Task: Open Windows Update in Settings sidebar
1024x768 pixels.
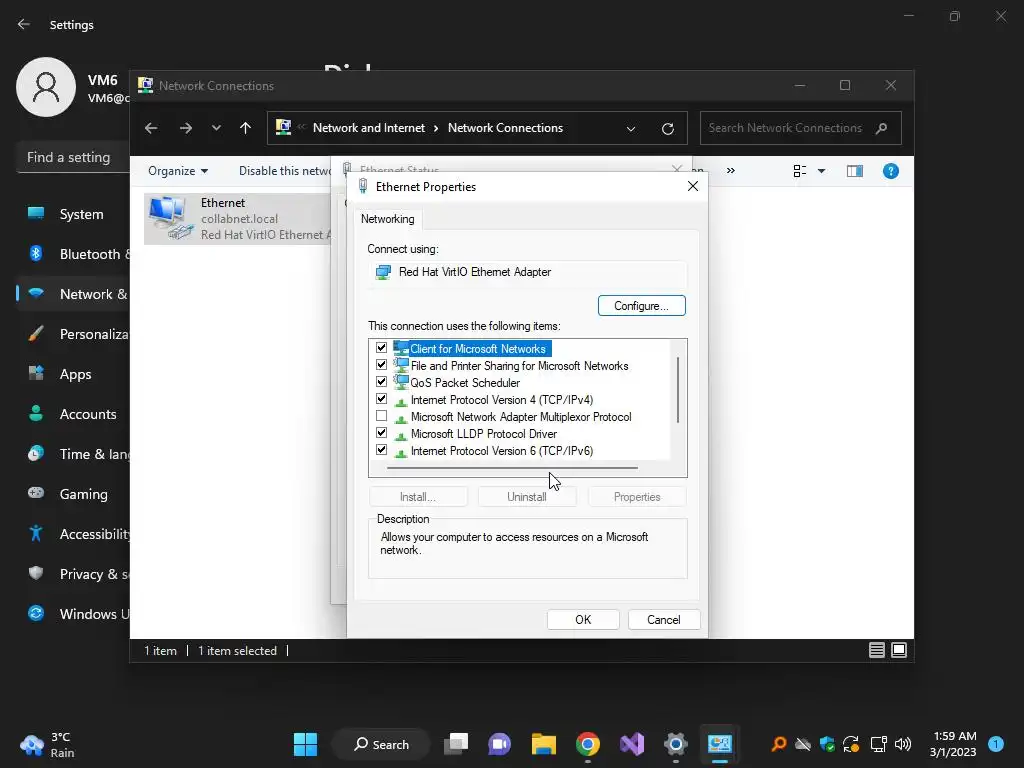Action: coord(74,614)
